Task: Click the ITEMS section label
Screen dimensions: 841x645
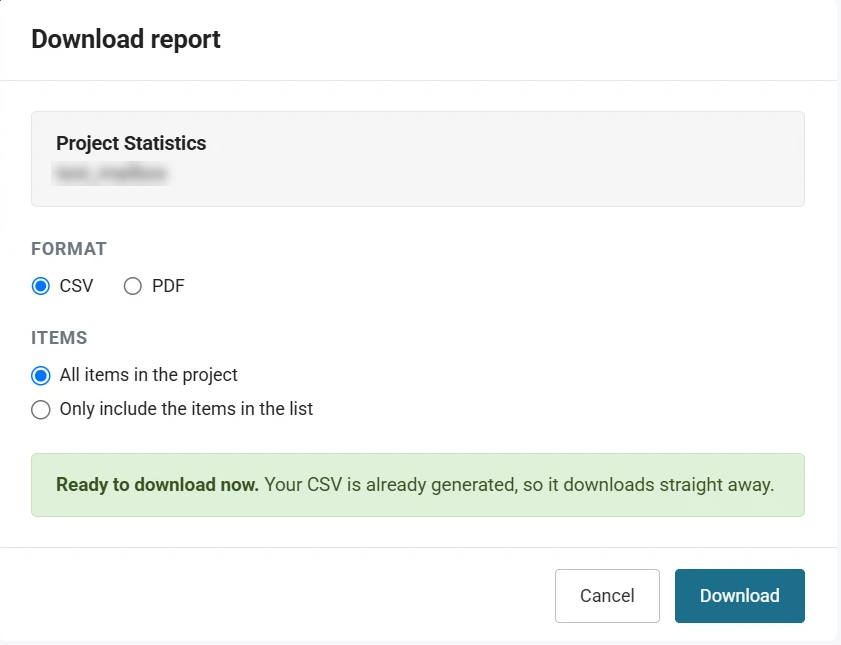Action: pos(59,338)
